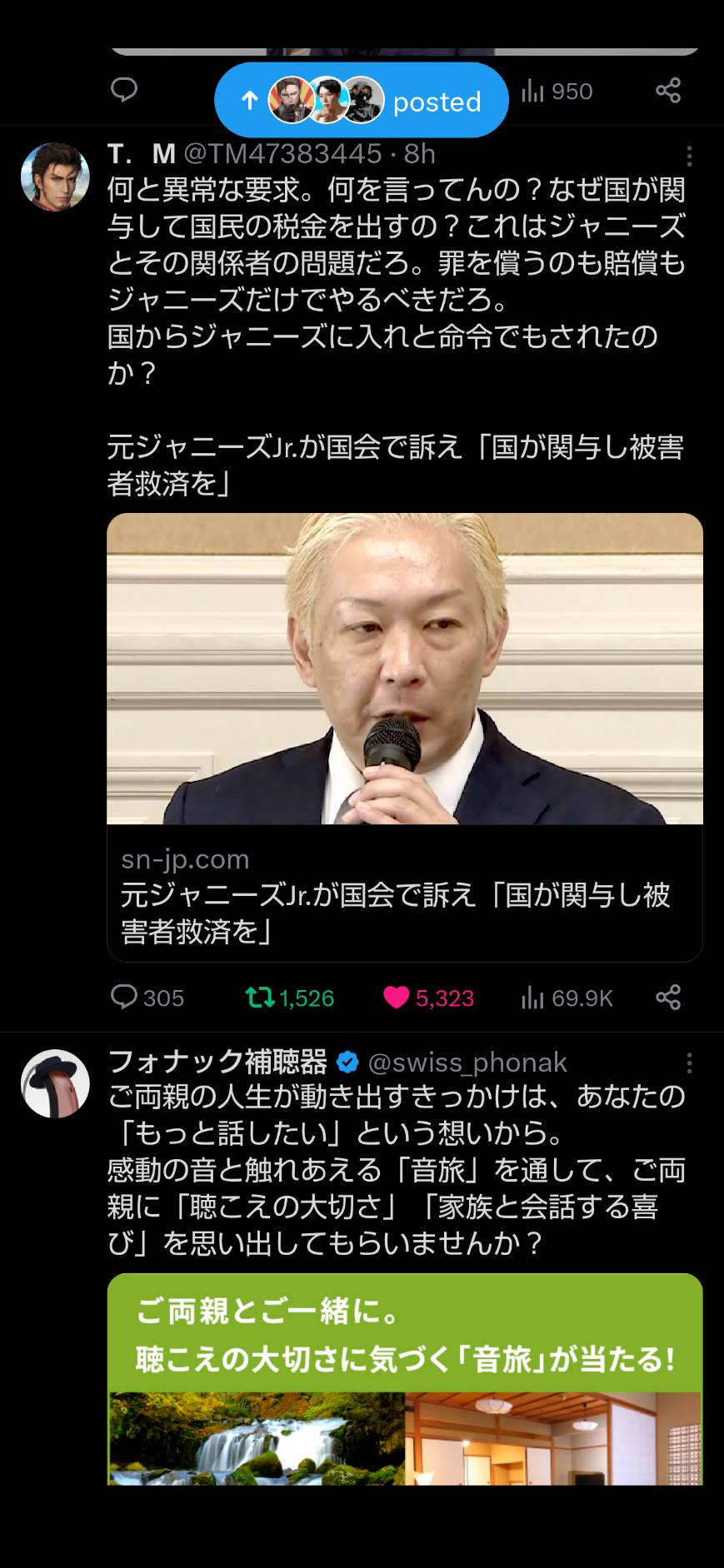Open more options for フォナック補聴器 ad
The image size is (724, 1568).
tap(688, 1063)
